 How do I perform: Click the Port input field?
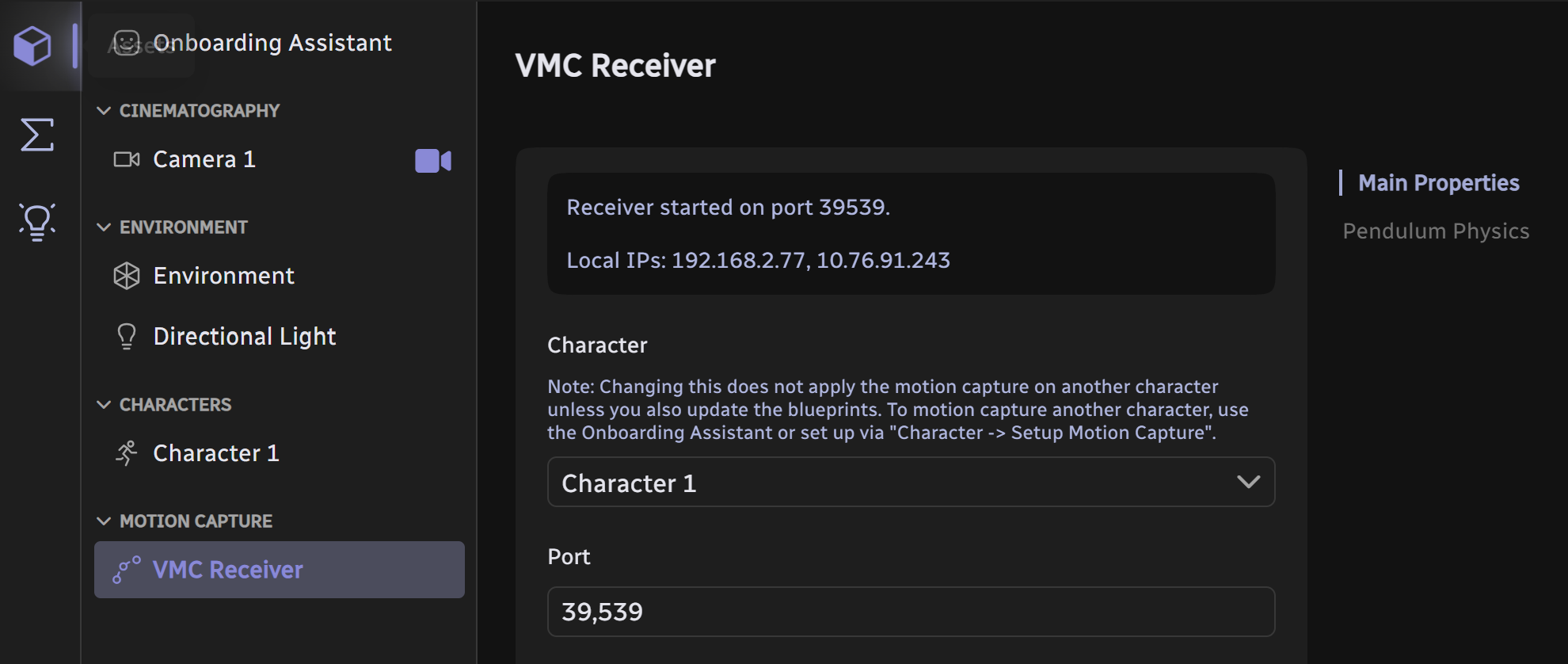click(x=911, y=612)
